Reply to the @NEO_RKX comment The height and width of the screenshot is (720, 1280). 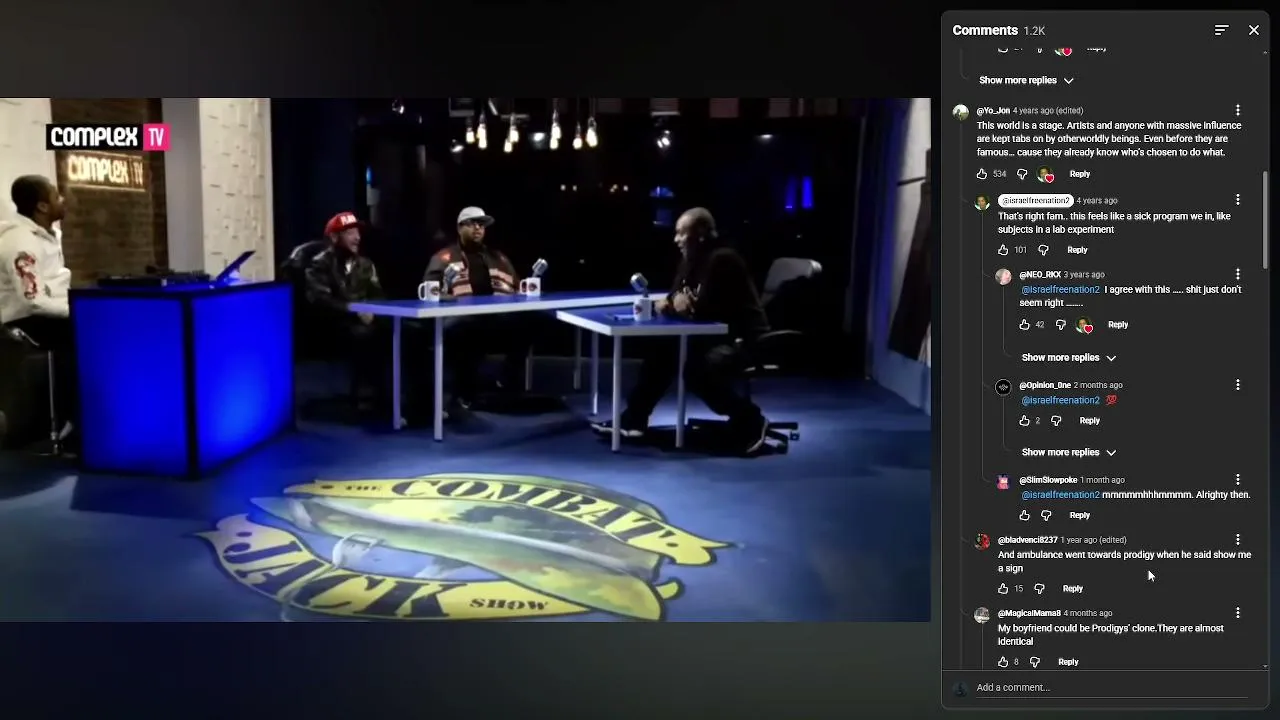click(x=1118, y=325)
